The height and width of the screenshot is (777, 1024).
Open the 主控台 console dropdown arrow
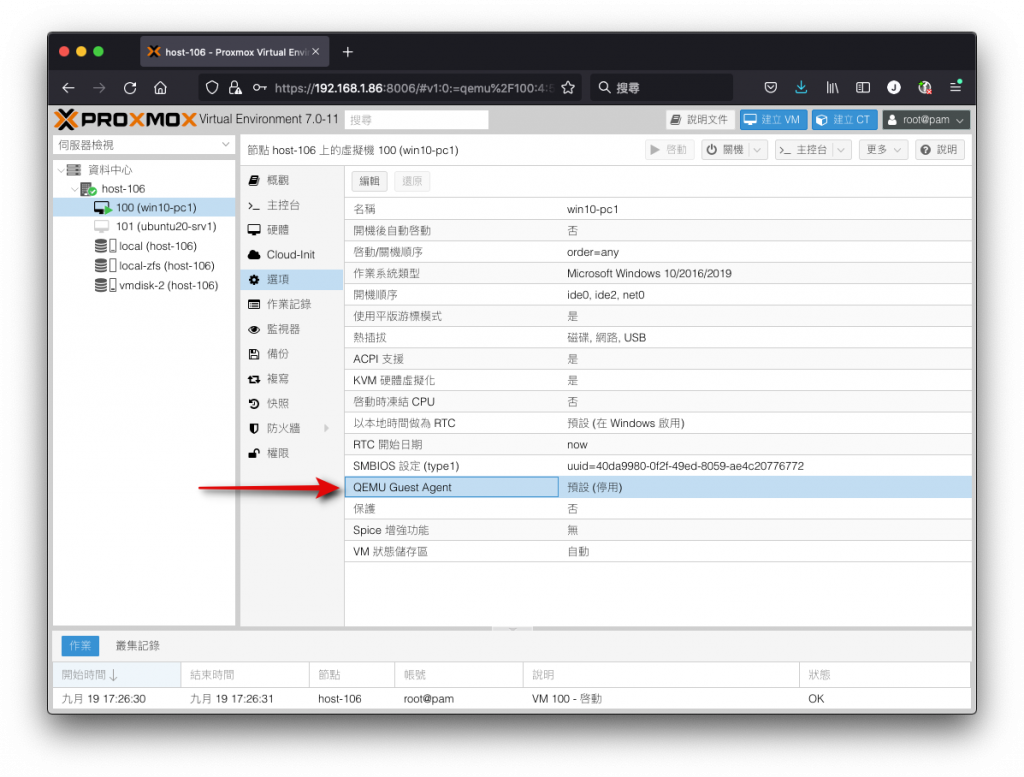[x=842, y=150]
